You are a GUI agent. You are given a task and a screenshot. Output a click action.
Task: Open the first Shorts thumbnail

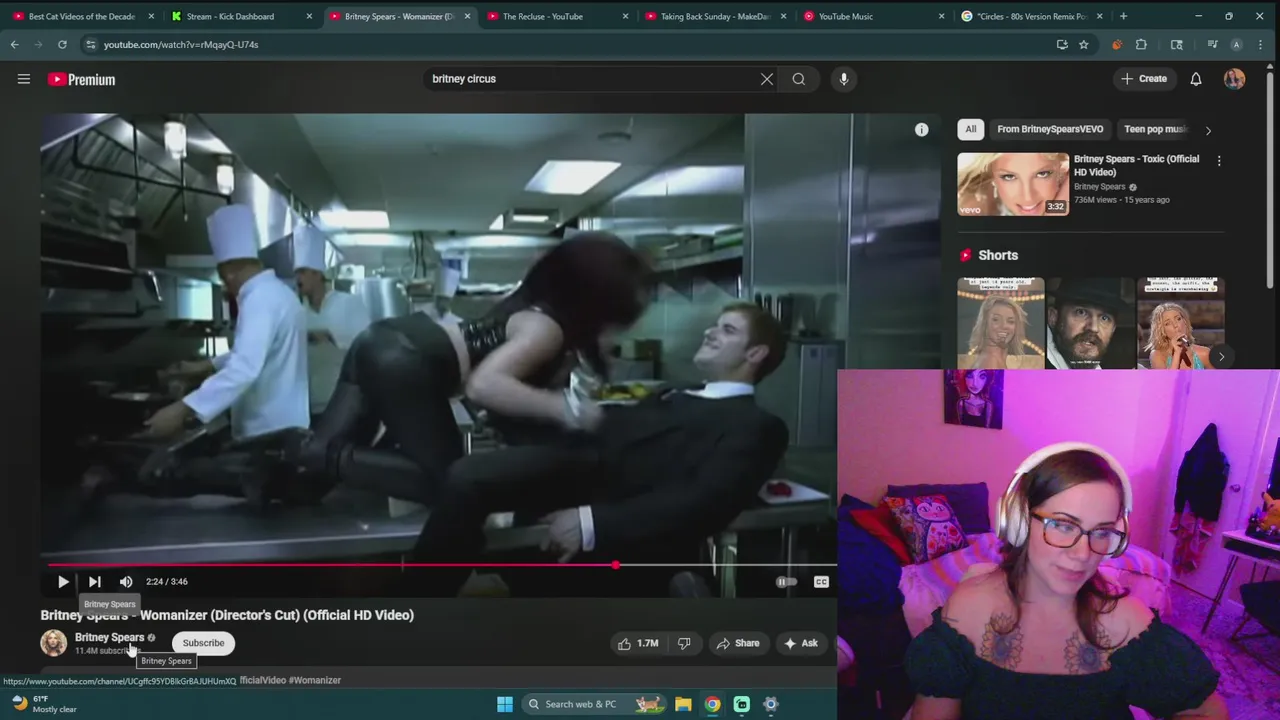(x=1000, y=324)
